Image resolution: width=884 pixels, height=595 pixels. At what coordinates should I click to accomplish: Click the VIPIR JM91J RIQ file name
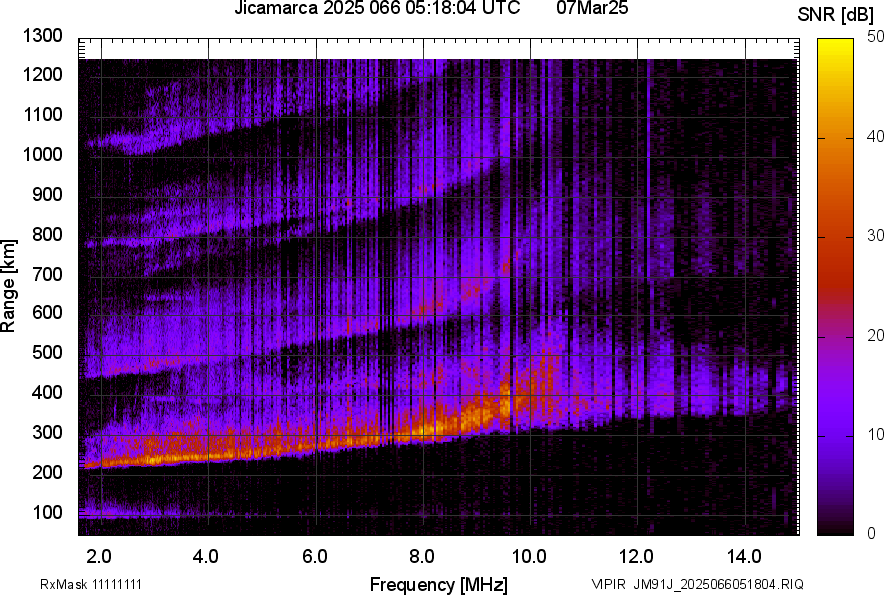(x=697, y=584)
